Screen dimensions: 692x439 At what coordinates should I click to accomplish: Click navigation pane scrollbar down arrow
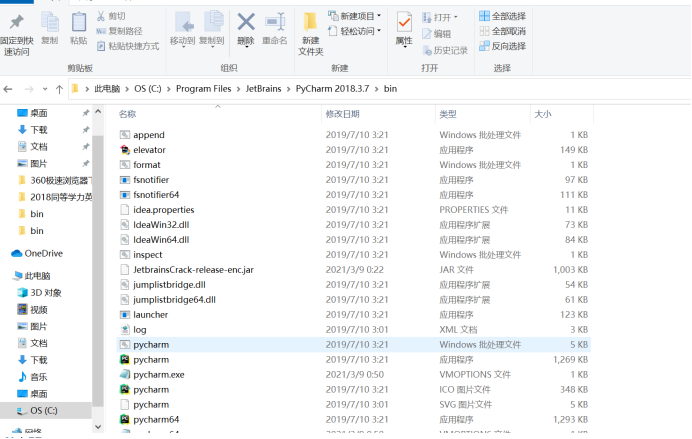click(x=98, y=427)
